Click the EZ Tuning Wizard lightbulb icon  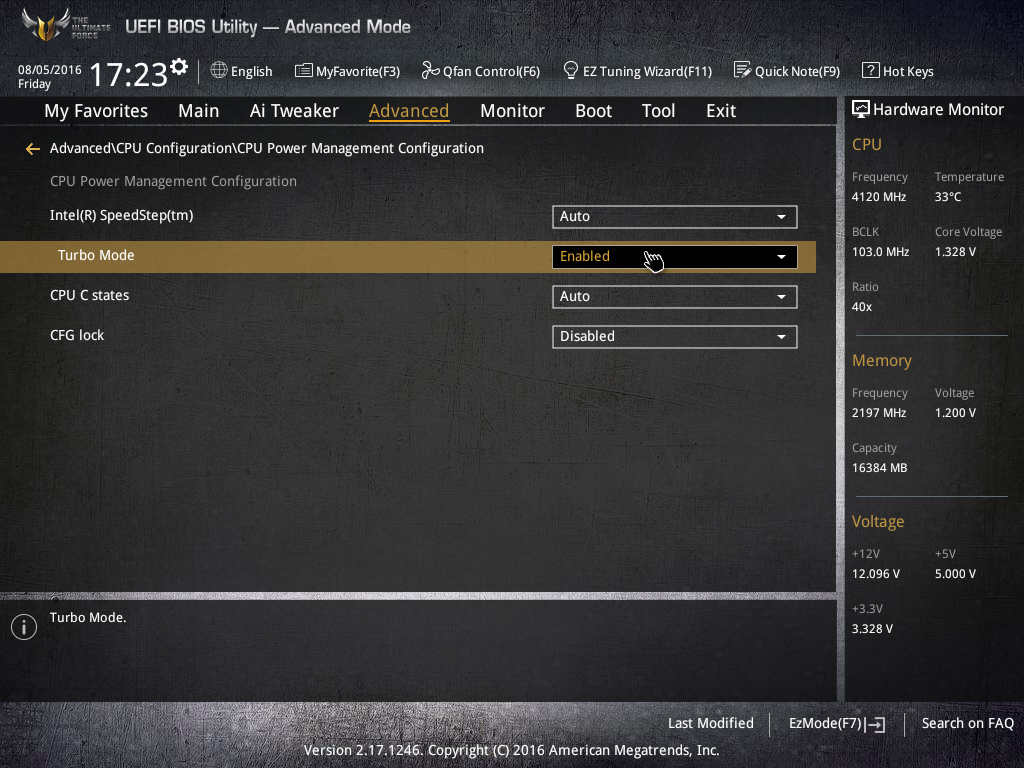pos(570,70)
